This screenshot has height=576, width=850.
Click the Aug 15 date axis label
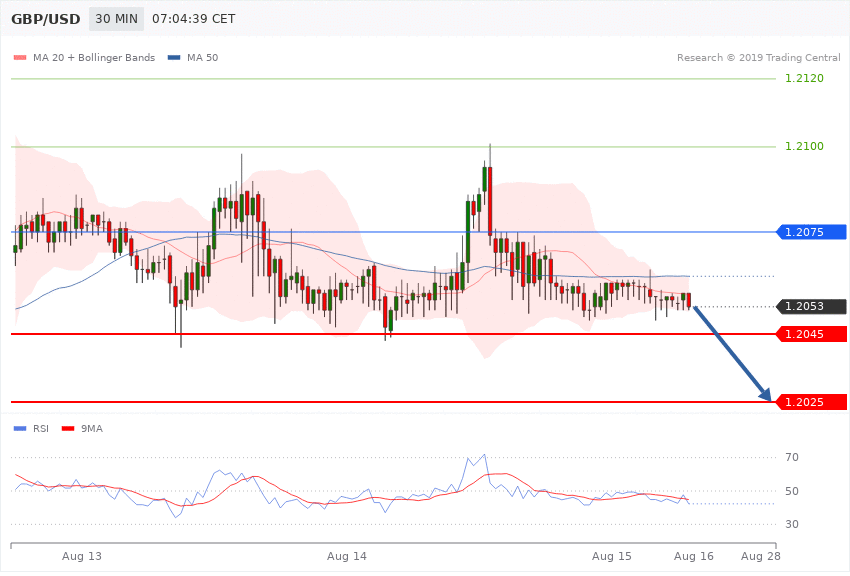click(x=612, y=556)
